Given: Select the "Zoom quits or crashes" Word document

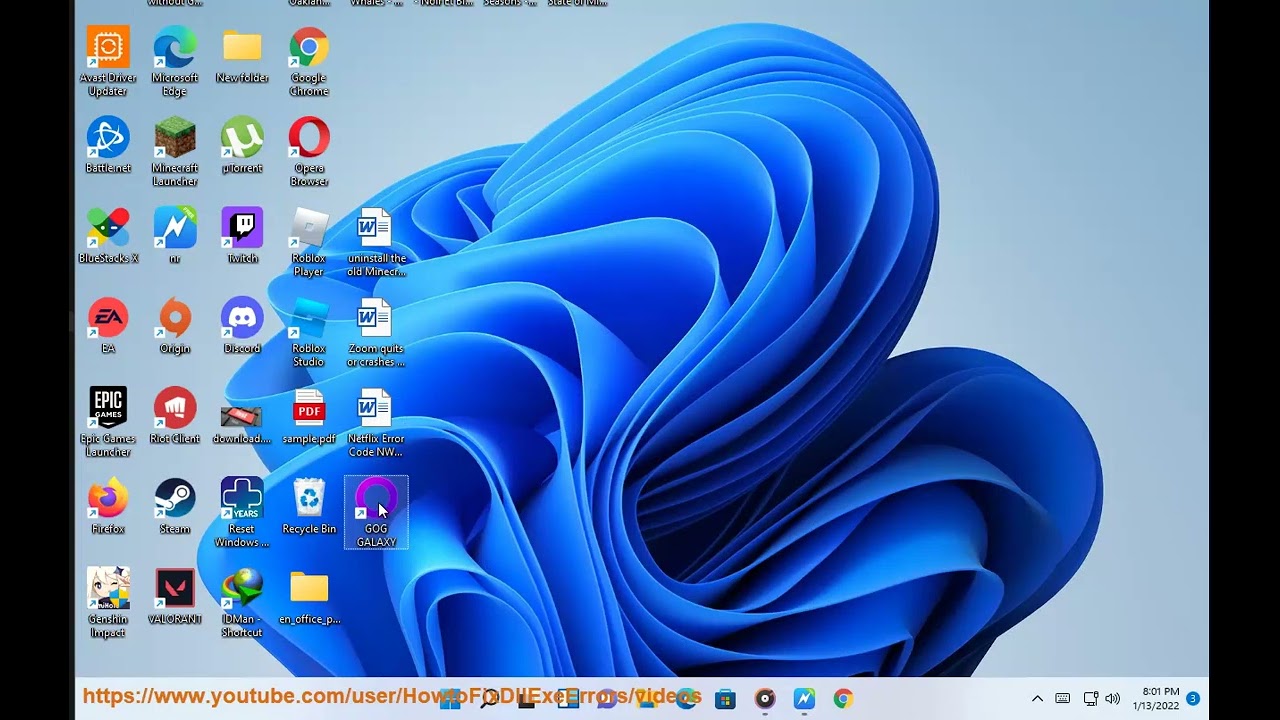Looking at the screenshot, I should 376,332.
